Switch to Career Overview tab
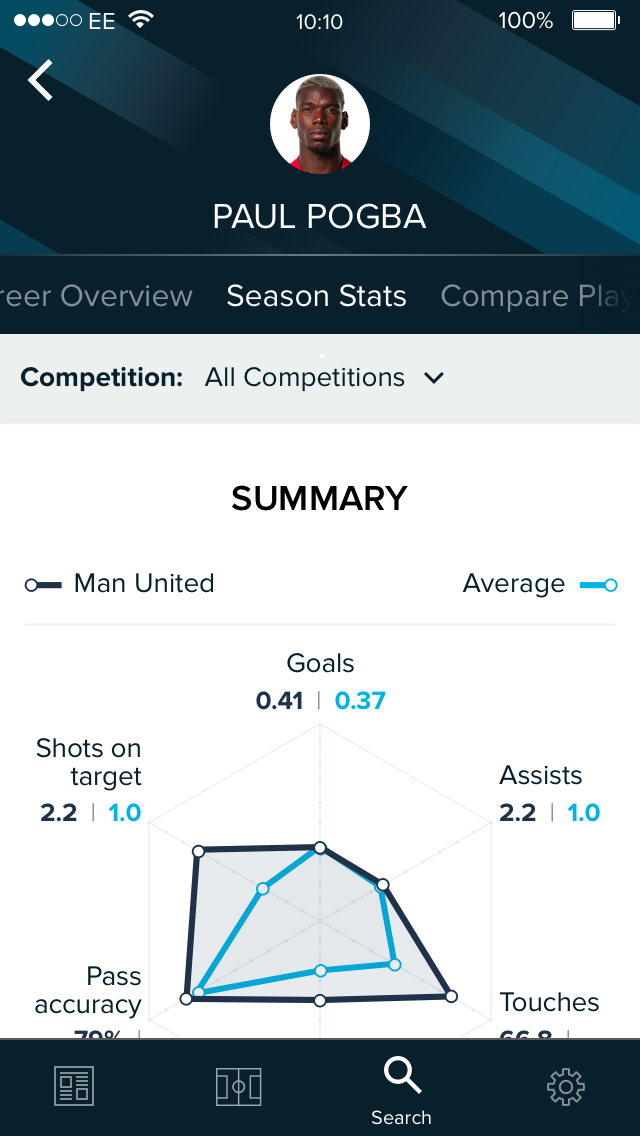The image size is (640, 1136). [96, 296]
